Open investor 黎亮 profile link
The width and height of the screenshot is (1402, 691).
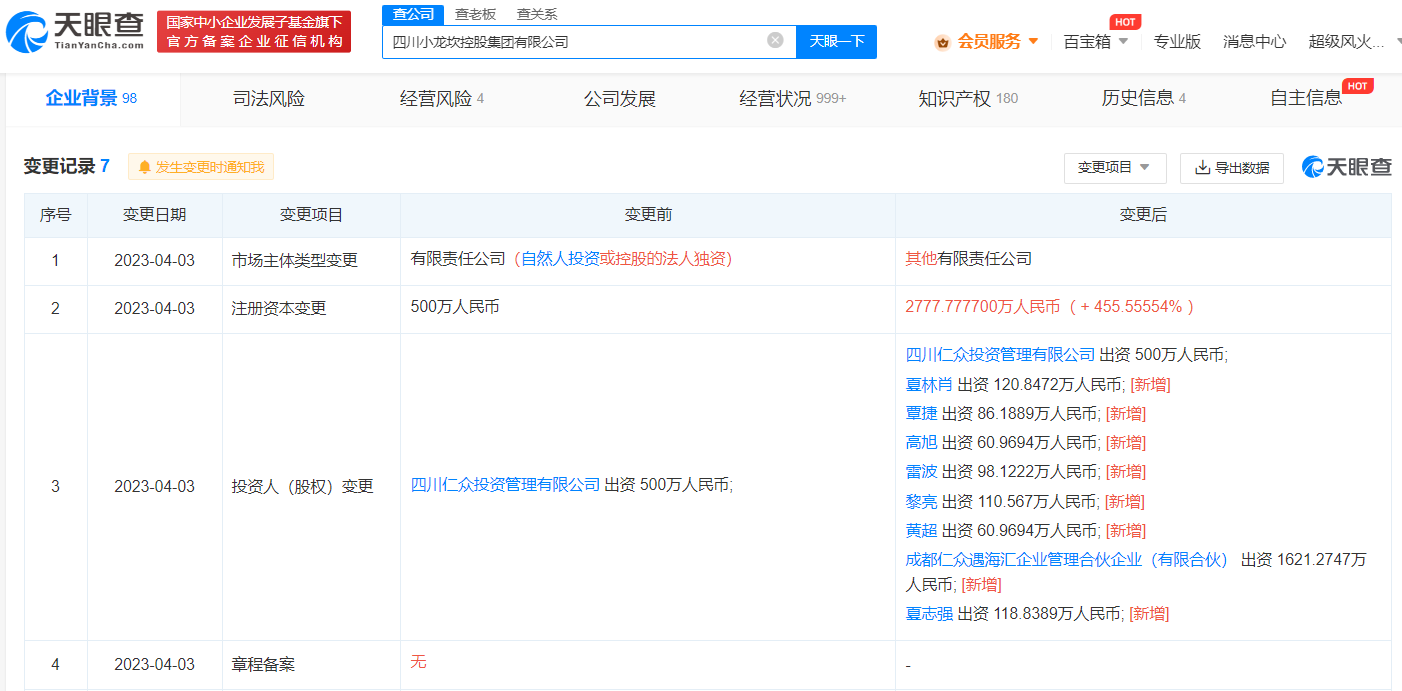pos(921,501)
